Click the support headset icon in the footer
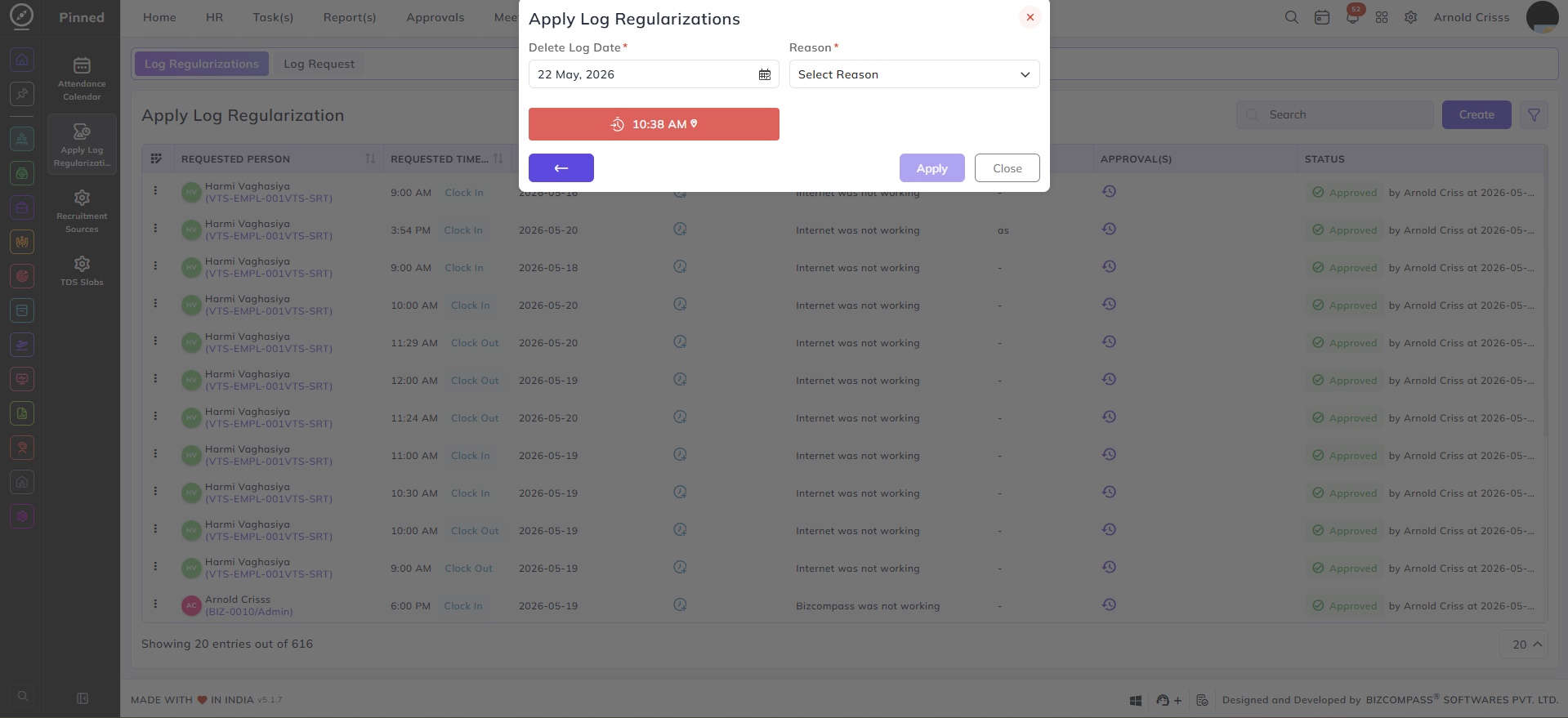 click(x=1163, y=700)
